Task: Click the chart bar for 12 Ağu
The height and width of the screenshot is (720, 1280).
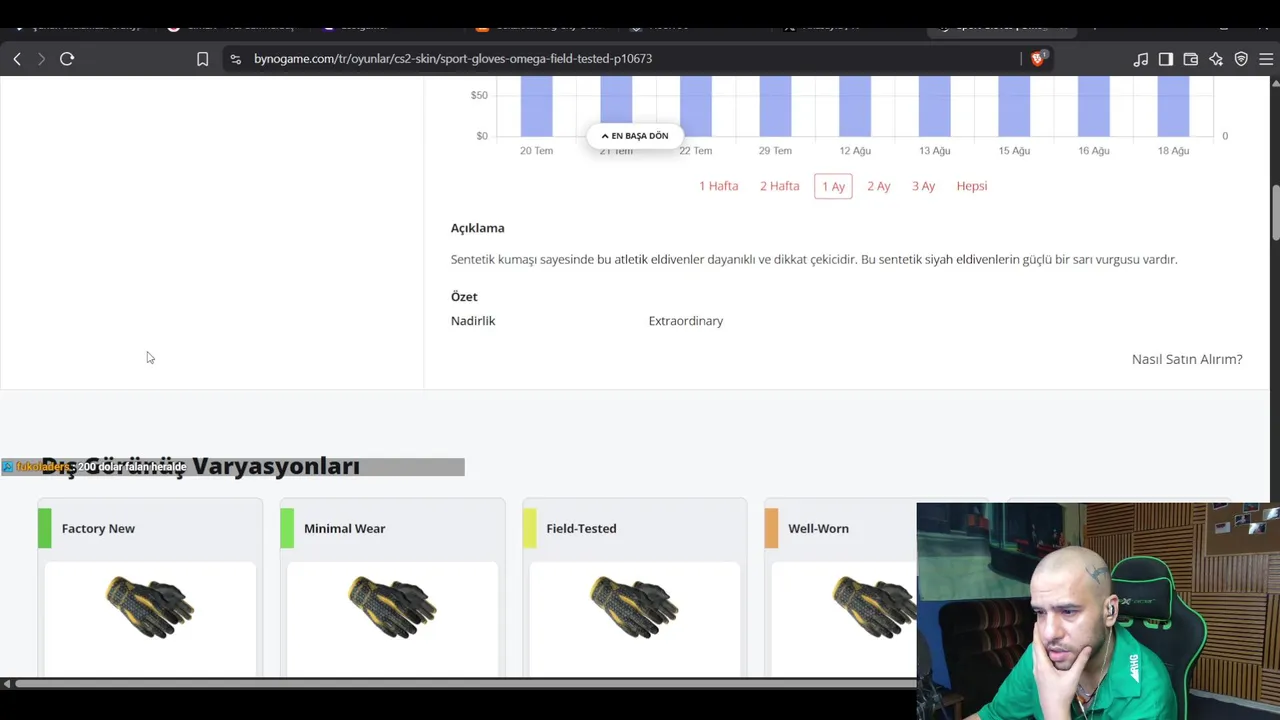Action: (x=855, y=106)
